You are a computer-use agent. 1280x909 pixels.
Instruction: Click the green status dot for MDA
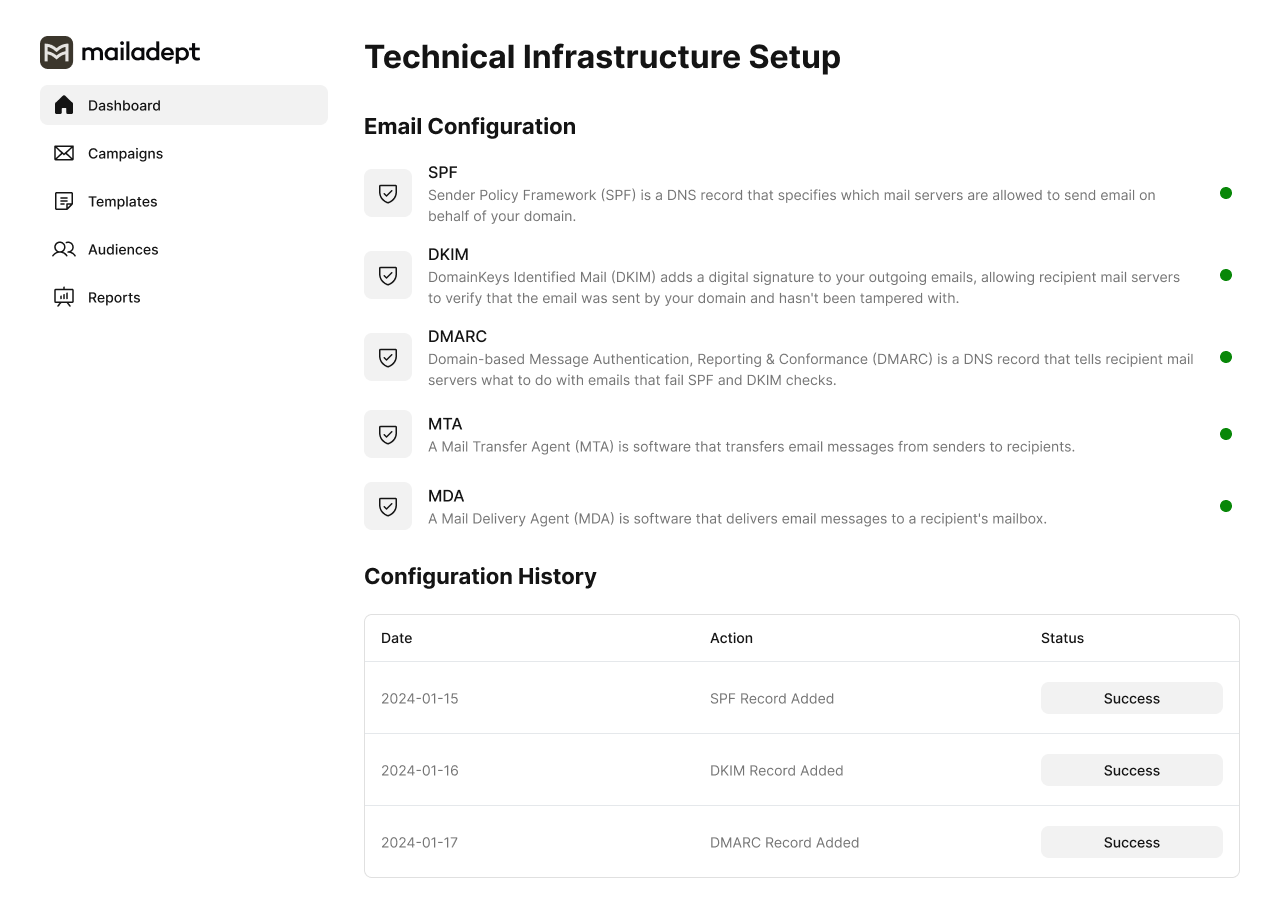(x=1226, y=506)
